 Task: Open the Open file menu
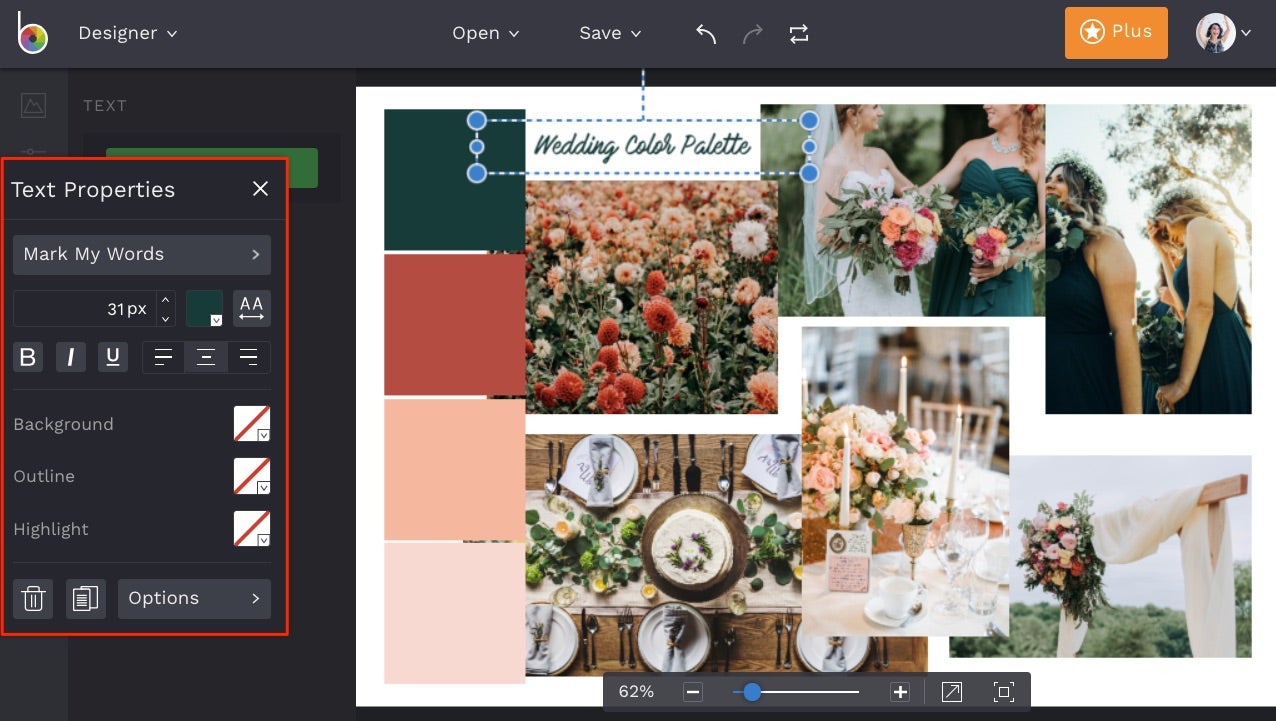click(485, 33)
